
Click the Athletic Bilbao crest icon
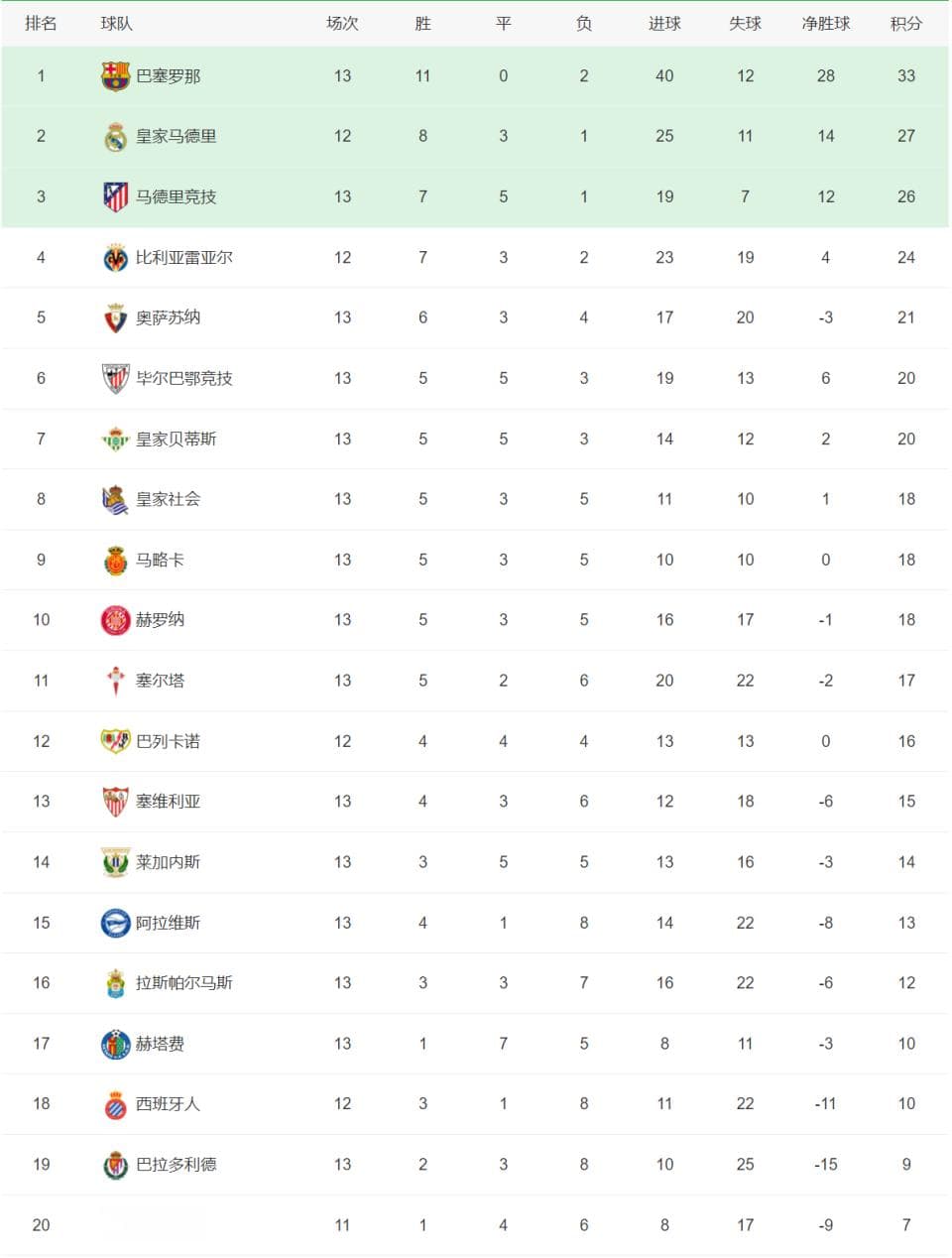[x=116, y=378]
